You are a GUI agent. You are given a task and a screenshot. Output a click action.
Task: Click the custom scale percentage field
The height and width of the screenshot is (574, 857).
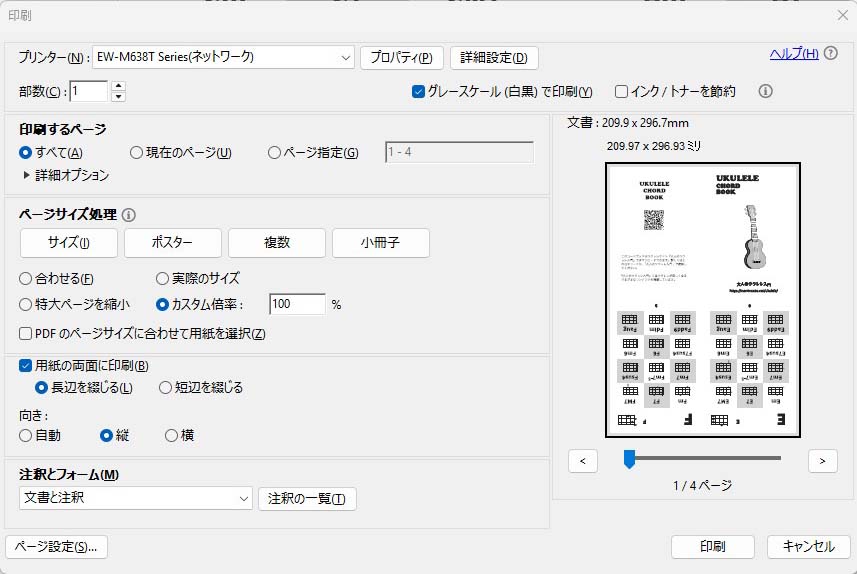click(297, 304)
